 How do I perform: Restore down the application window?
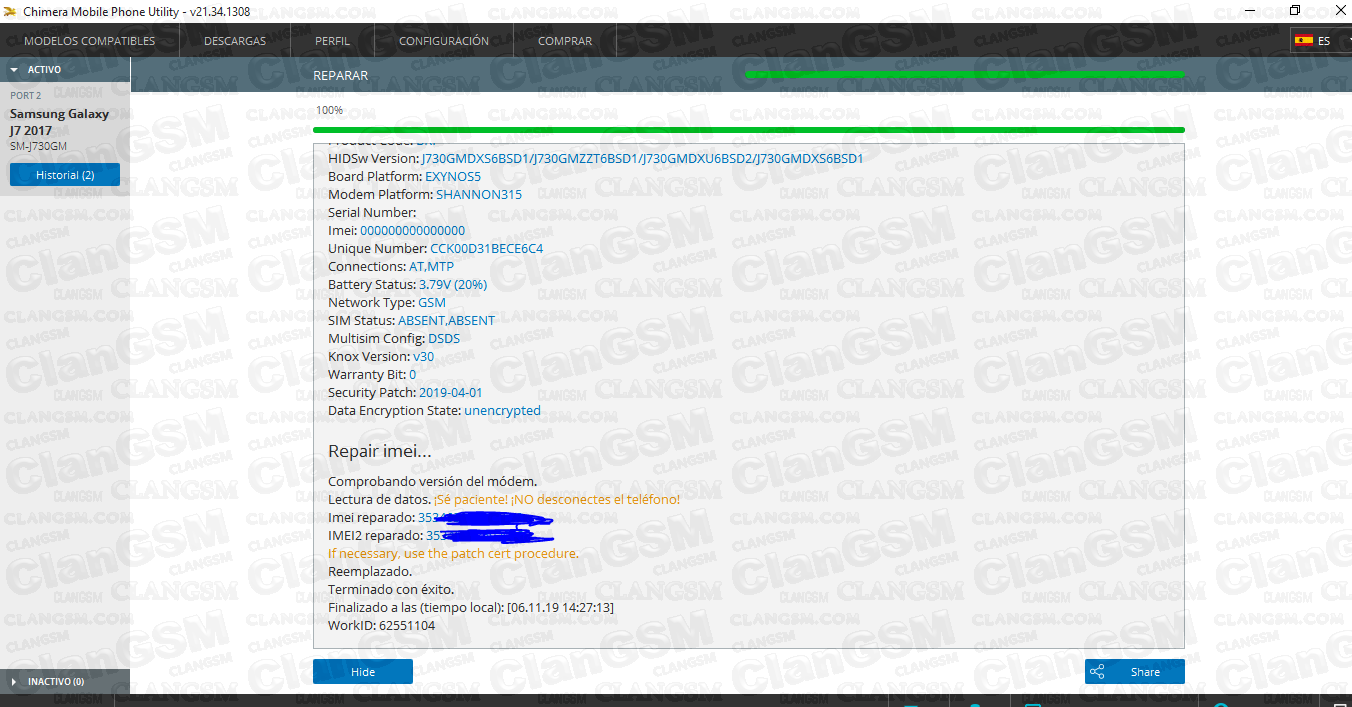tap(1295, 11)
